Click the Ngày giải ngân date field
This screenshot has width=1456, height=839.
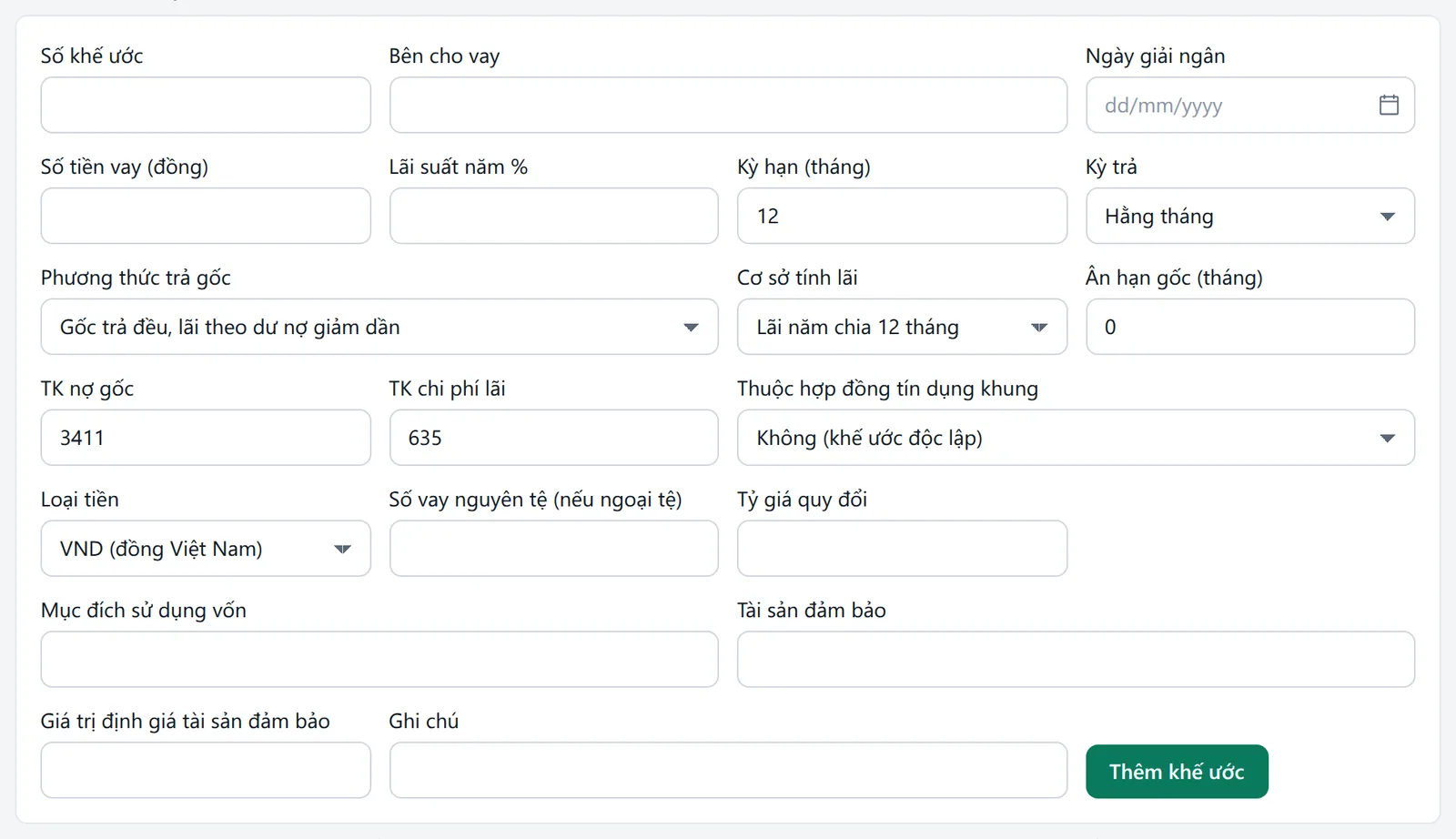coord(1250,105)
